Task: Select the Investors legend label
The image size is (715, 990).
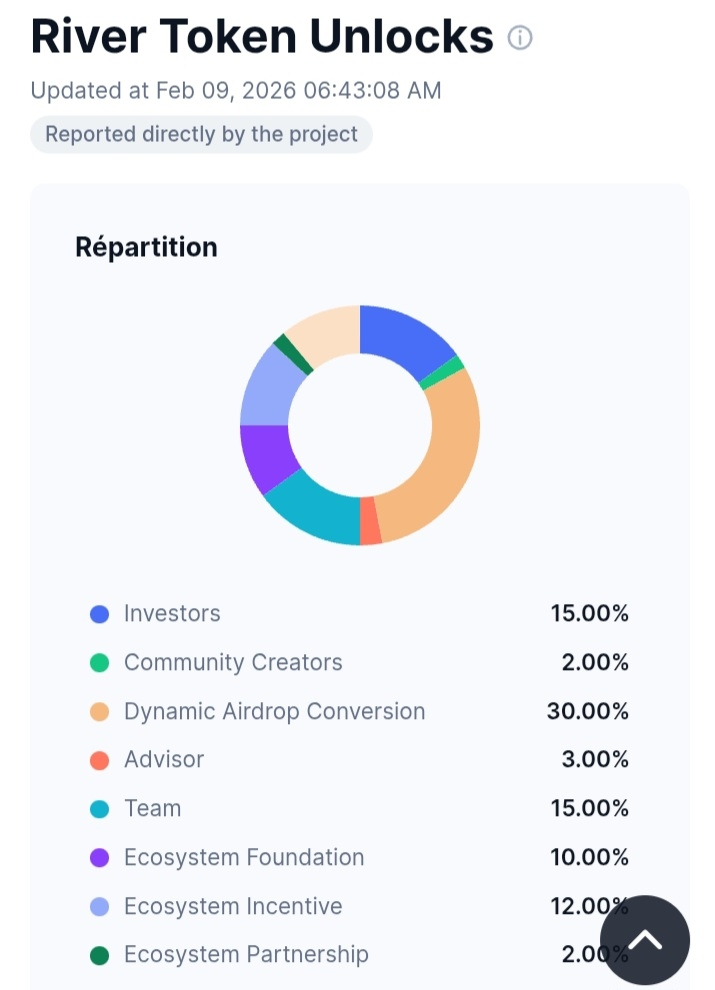Action: click(x=172, y=614)
